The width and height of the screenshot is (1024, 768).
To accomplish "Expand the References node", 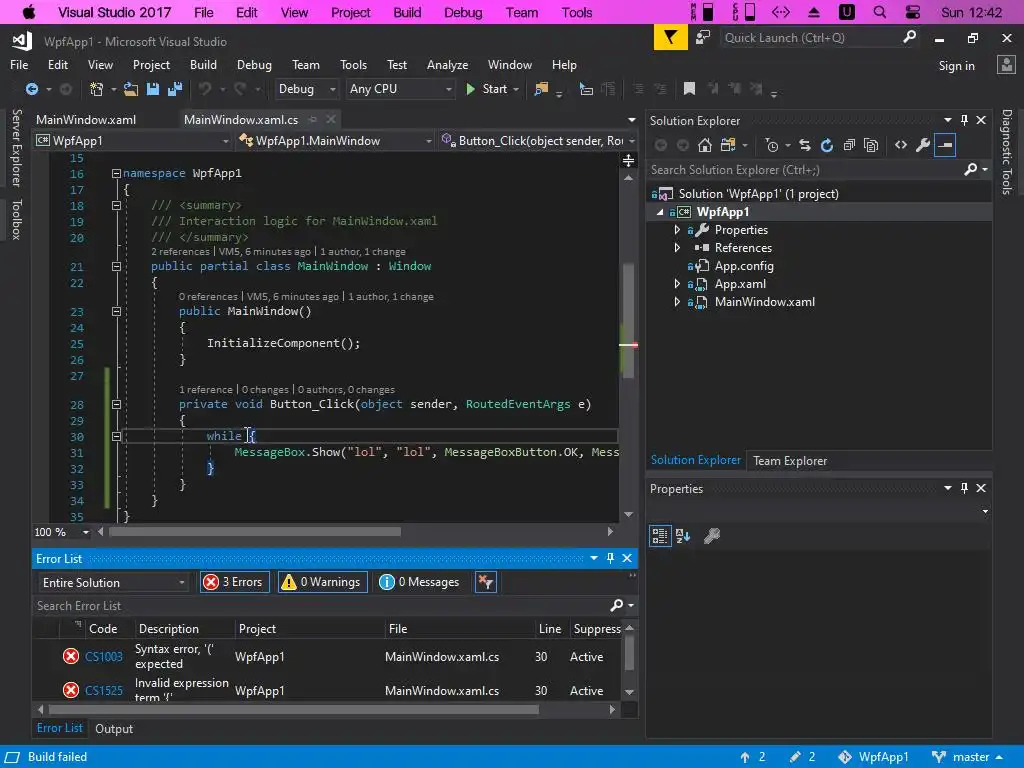I will [x=677, y=248].
